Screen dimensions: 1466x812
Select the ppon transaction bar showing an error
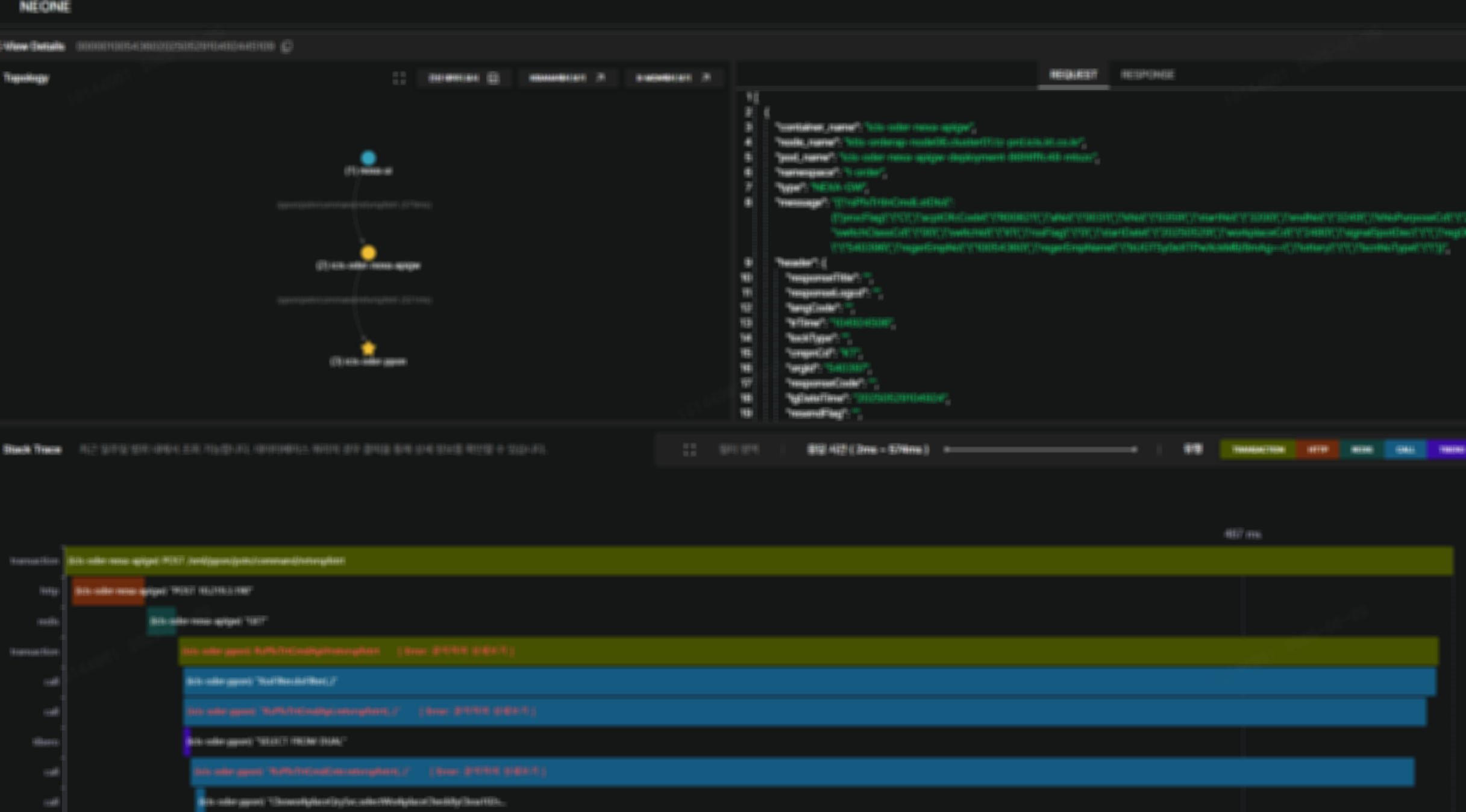(809, 651)
